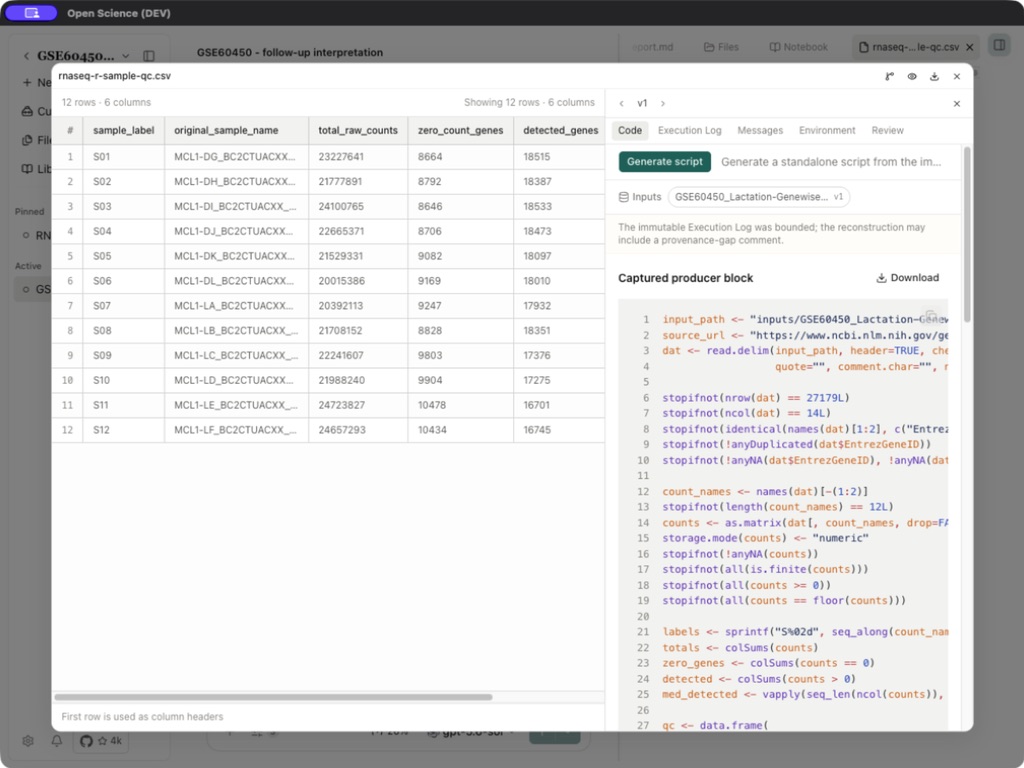1024x768 pixels.
Task: Download the captured producer block
Action: click(x=908, y=278)
